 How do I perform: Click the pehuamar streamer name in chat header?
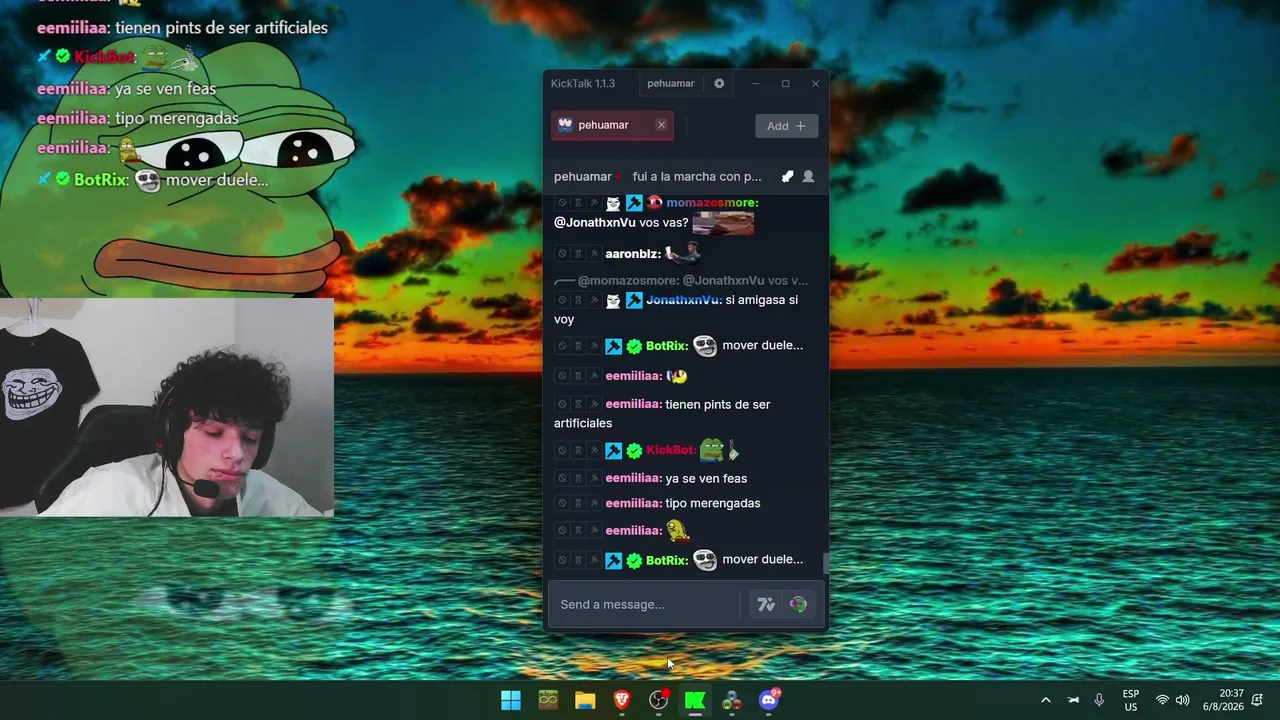(x=583, y=176)
